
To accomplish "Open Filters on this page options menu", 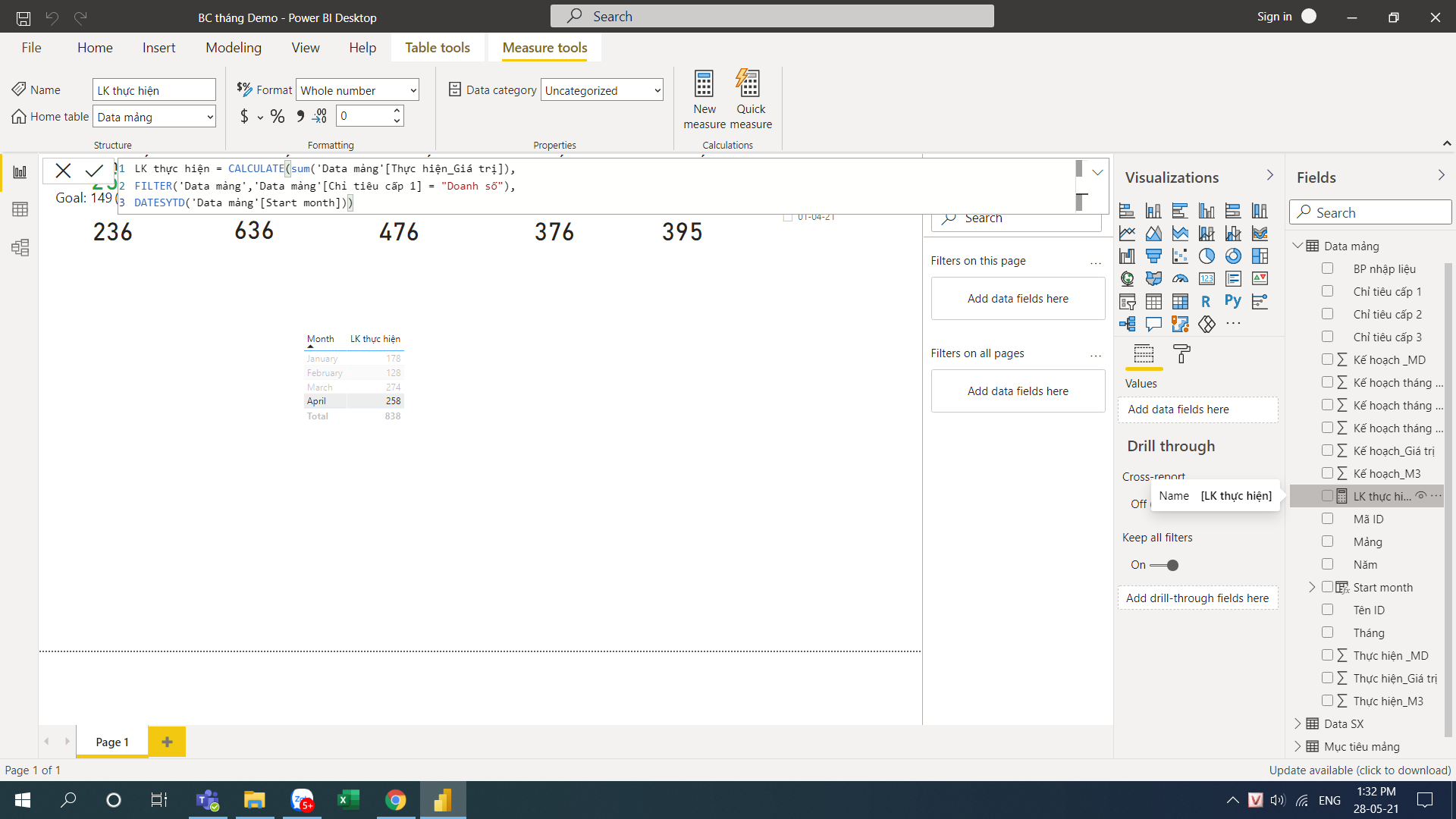I will 1096,262.
